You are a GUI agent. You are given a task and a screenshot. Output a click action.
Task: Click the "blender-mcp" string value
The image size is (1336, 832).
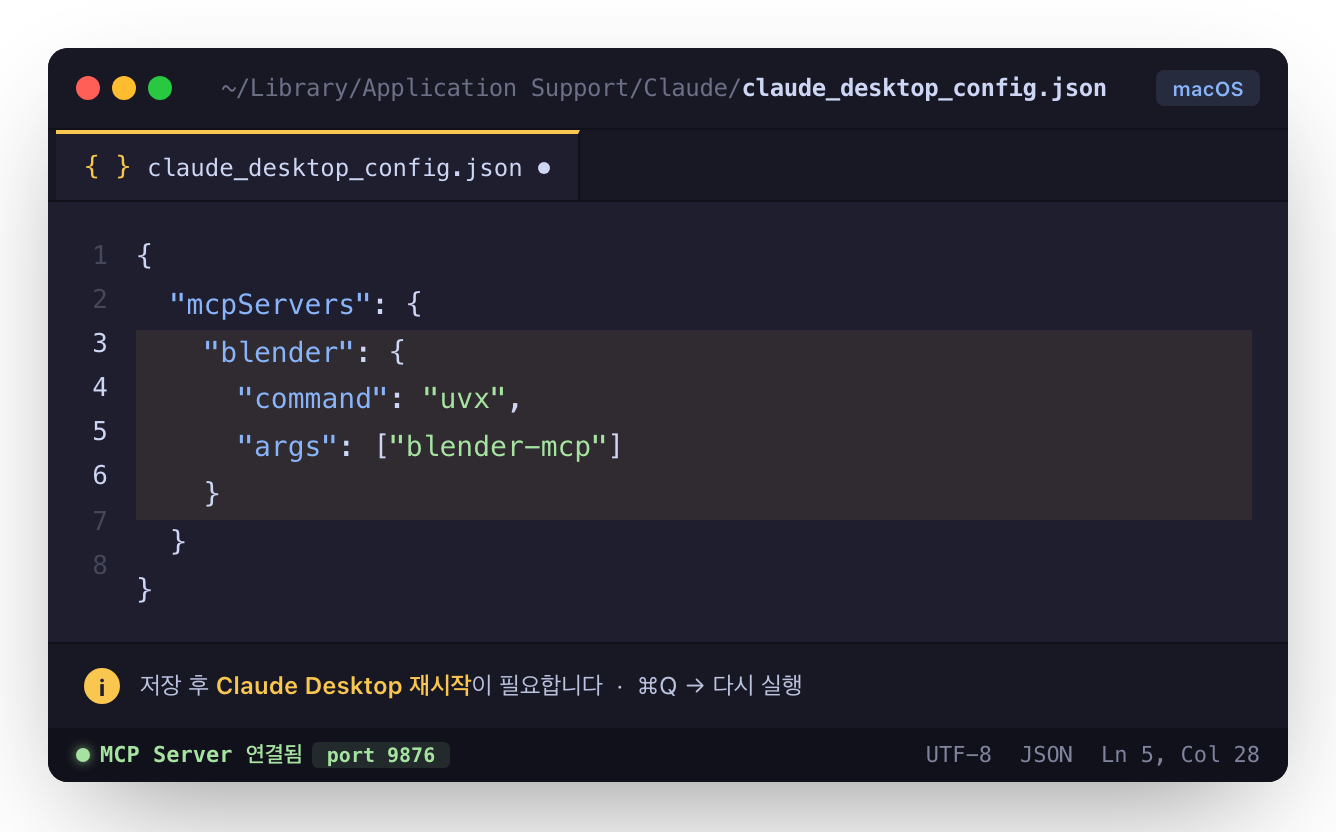coord(499,446)
